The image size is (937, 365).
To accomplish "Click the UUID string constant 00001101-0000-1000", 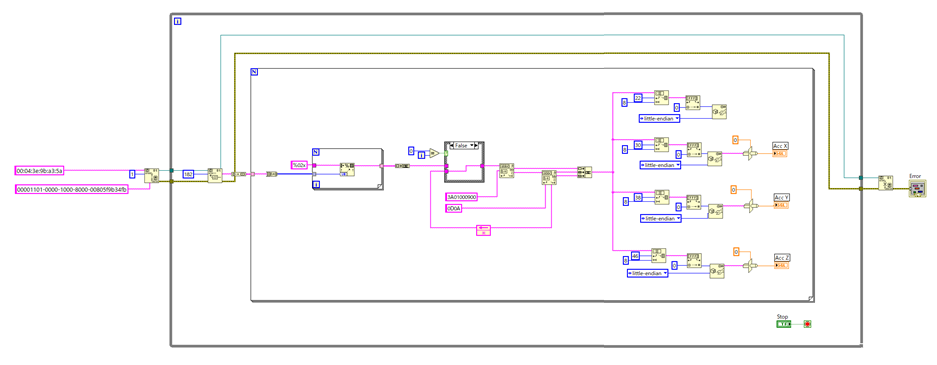I will [x=71, y=190].
